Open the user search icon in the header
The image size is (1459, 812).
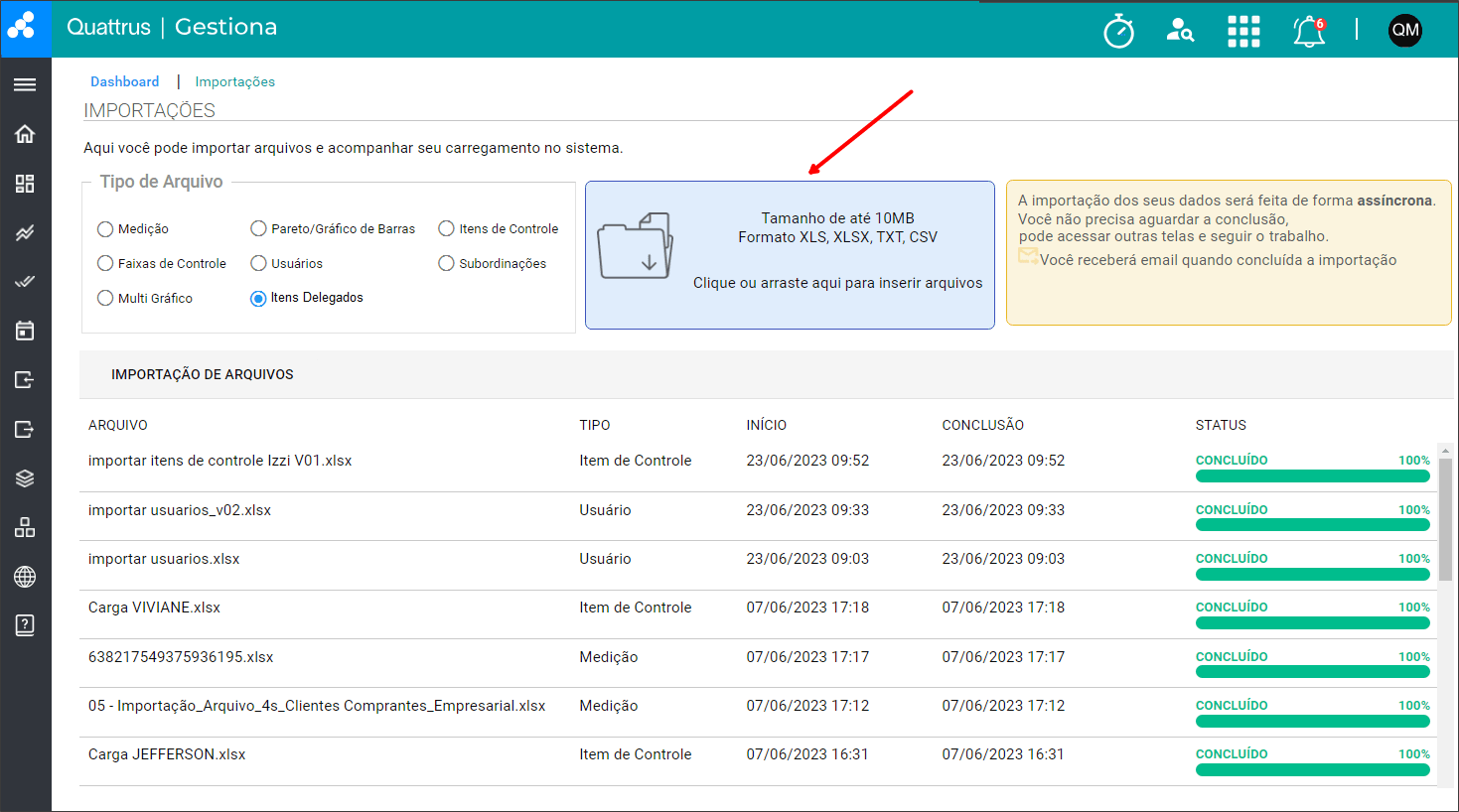(x=1180, y=31)
